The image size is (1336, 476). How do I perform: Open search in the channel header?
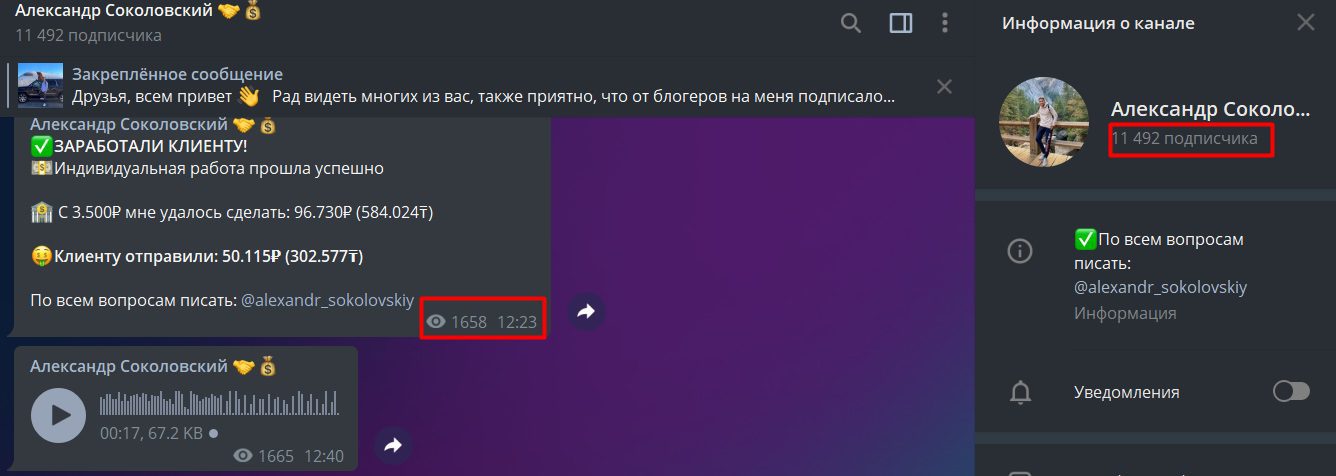(x=851, y=23)
